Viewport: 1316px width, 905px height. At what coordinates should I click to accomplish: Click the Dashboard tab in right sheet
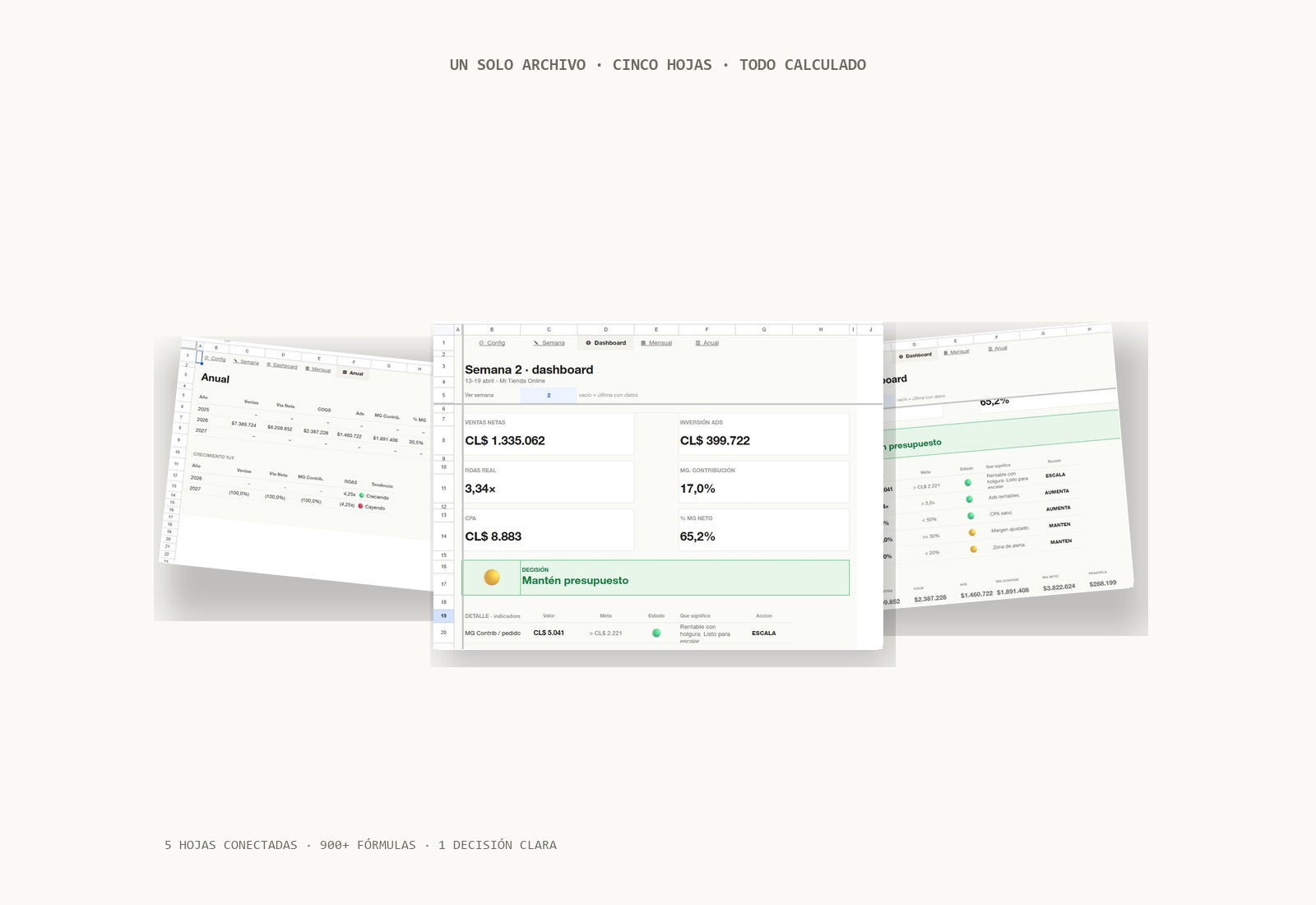point(915,355)
